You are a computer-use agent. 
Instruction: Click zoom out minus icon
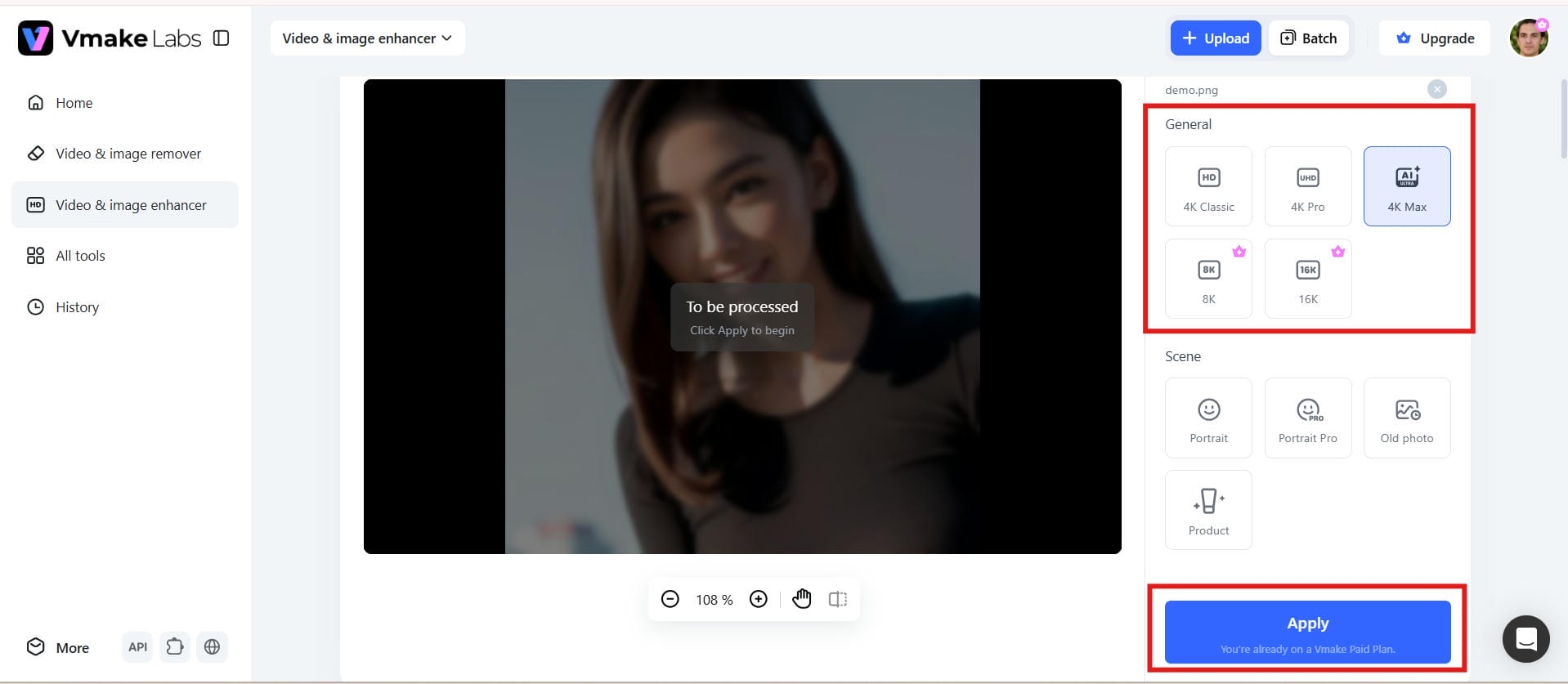[x=670, y=599]
